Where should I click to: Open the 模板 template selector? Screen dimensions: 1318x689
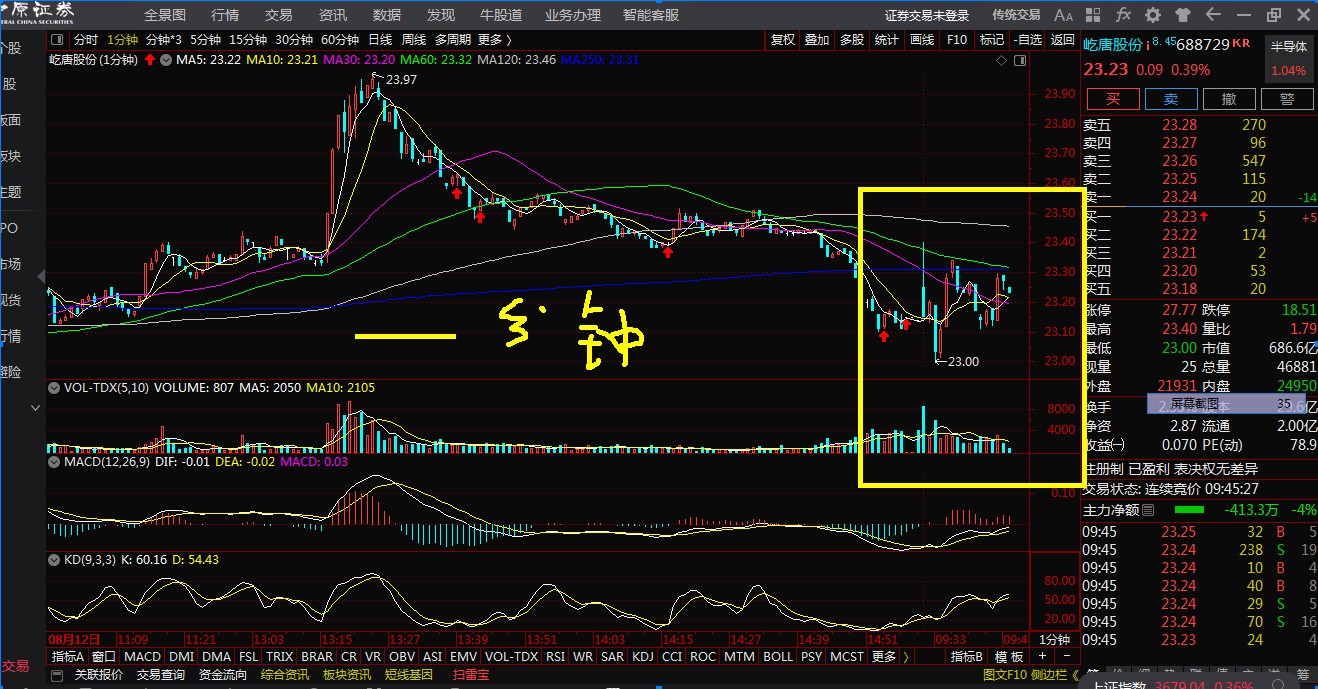[1010, 657]
